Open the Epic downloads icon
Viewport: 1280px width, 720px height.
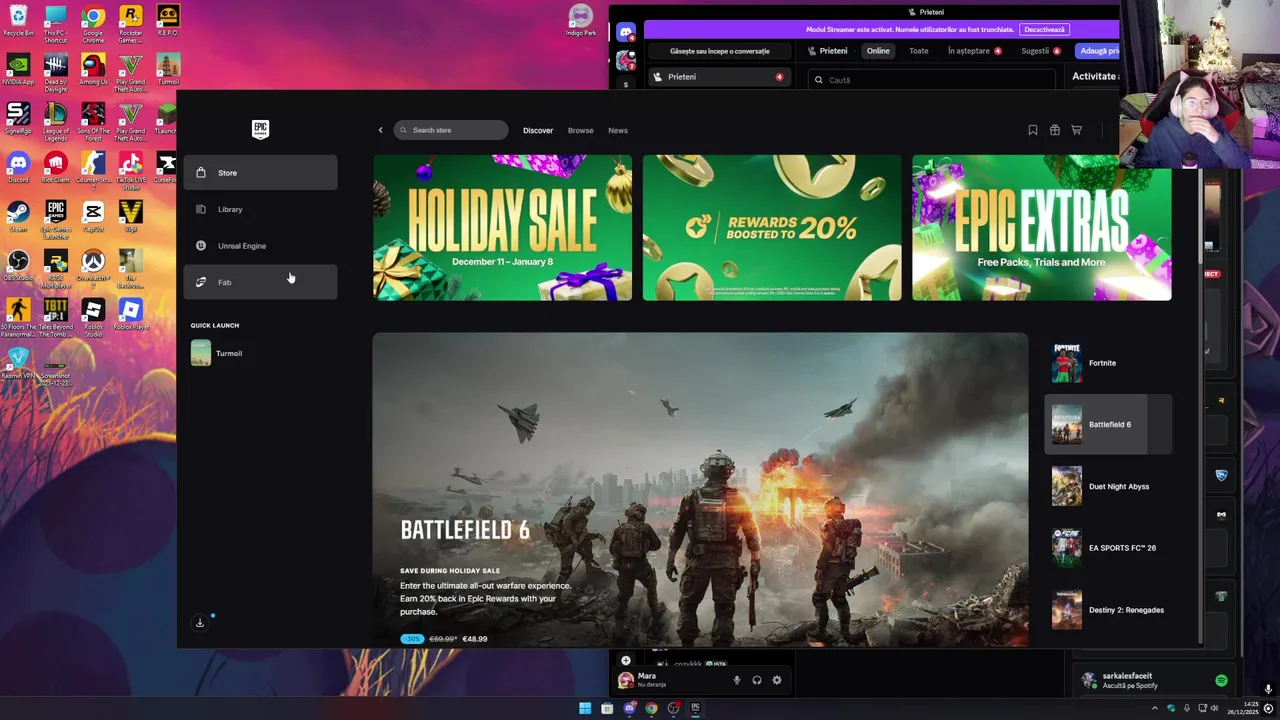(x=200, y=623)
